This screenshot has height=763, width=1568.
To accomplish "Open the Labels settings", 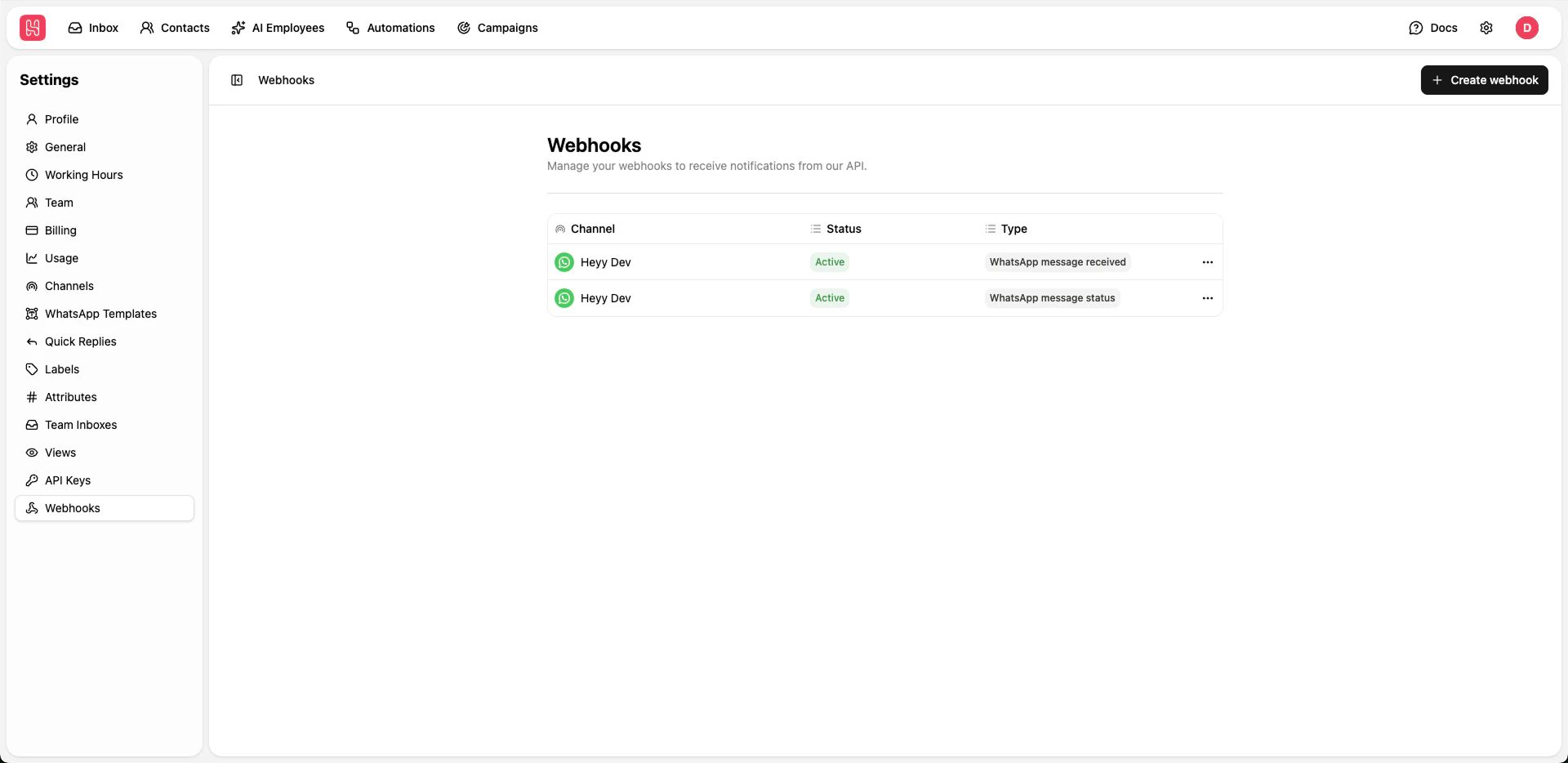I will click(105, 369).
